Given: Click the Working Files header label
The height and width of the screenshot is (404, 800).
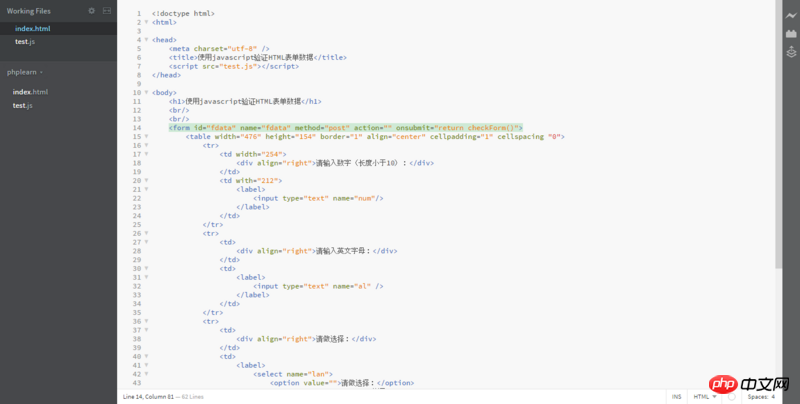Looking at the screenshot, I should tap(29, 11).
